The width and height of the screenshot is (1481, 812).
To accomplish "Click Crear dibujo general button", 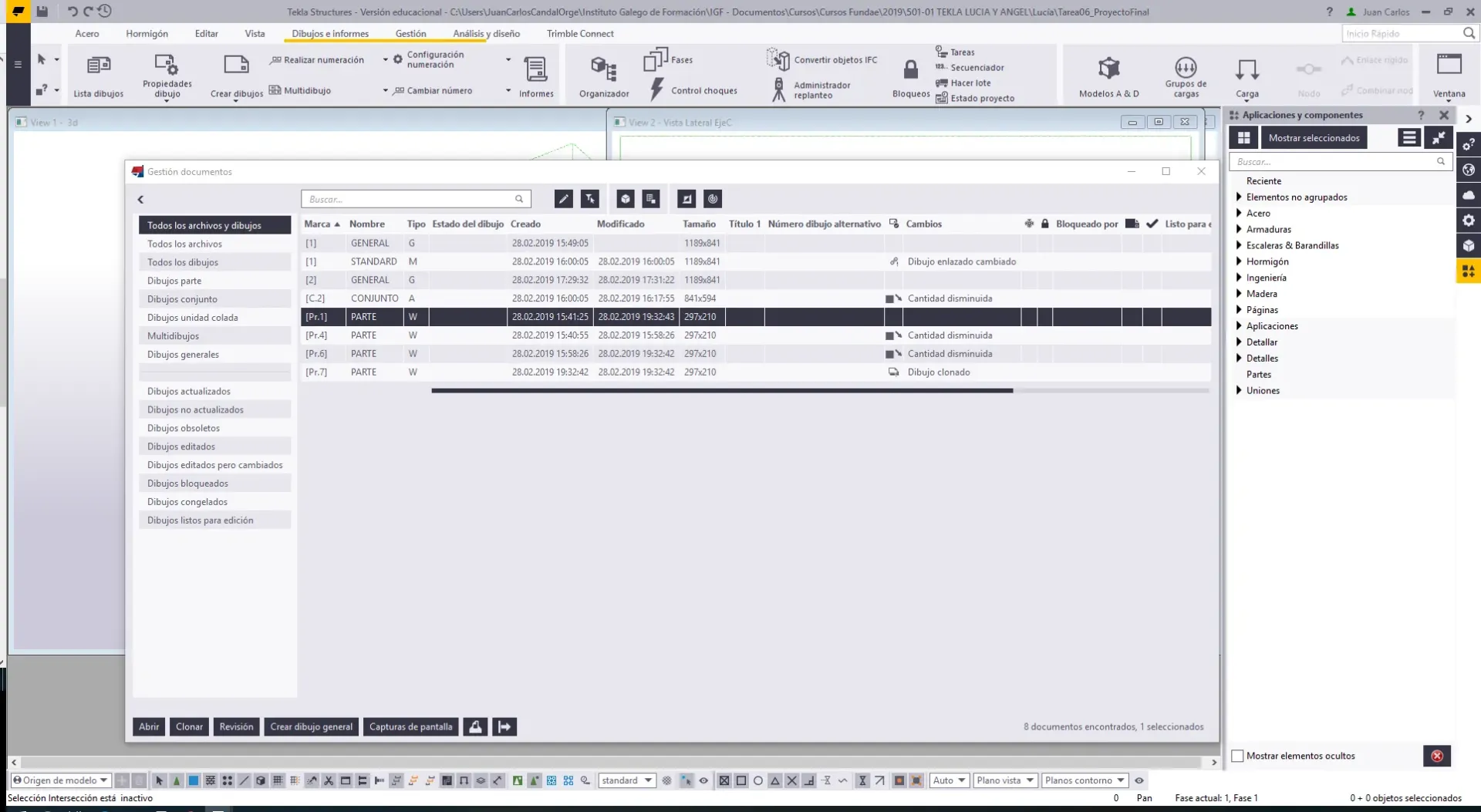I will (311, 726).
